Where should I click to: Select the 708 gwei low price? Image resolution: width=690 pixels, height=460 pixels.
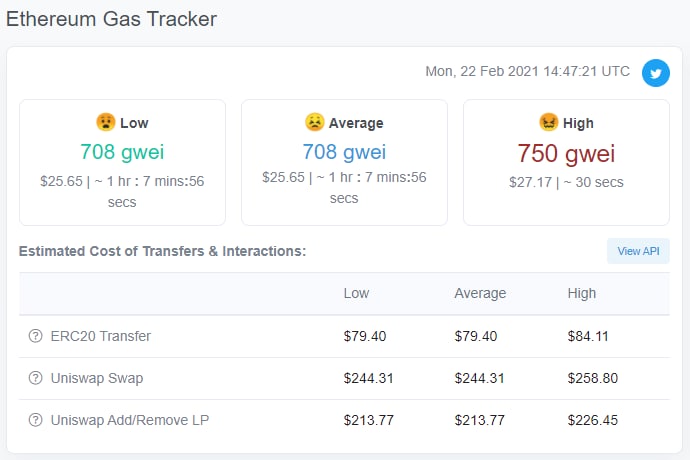pos(122,152)
